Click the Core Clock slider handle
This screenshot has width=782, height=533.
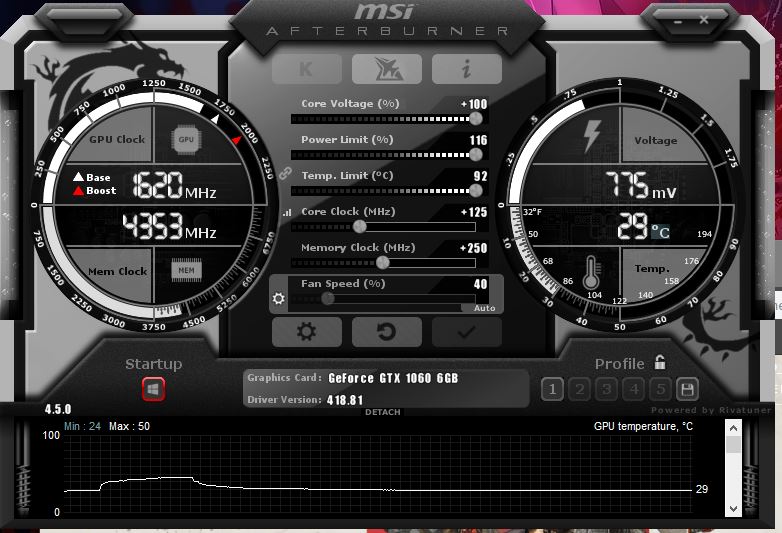coord(360,226)
